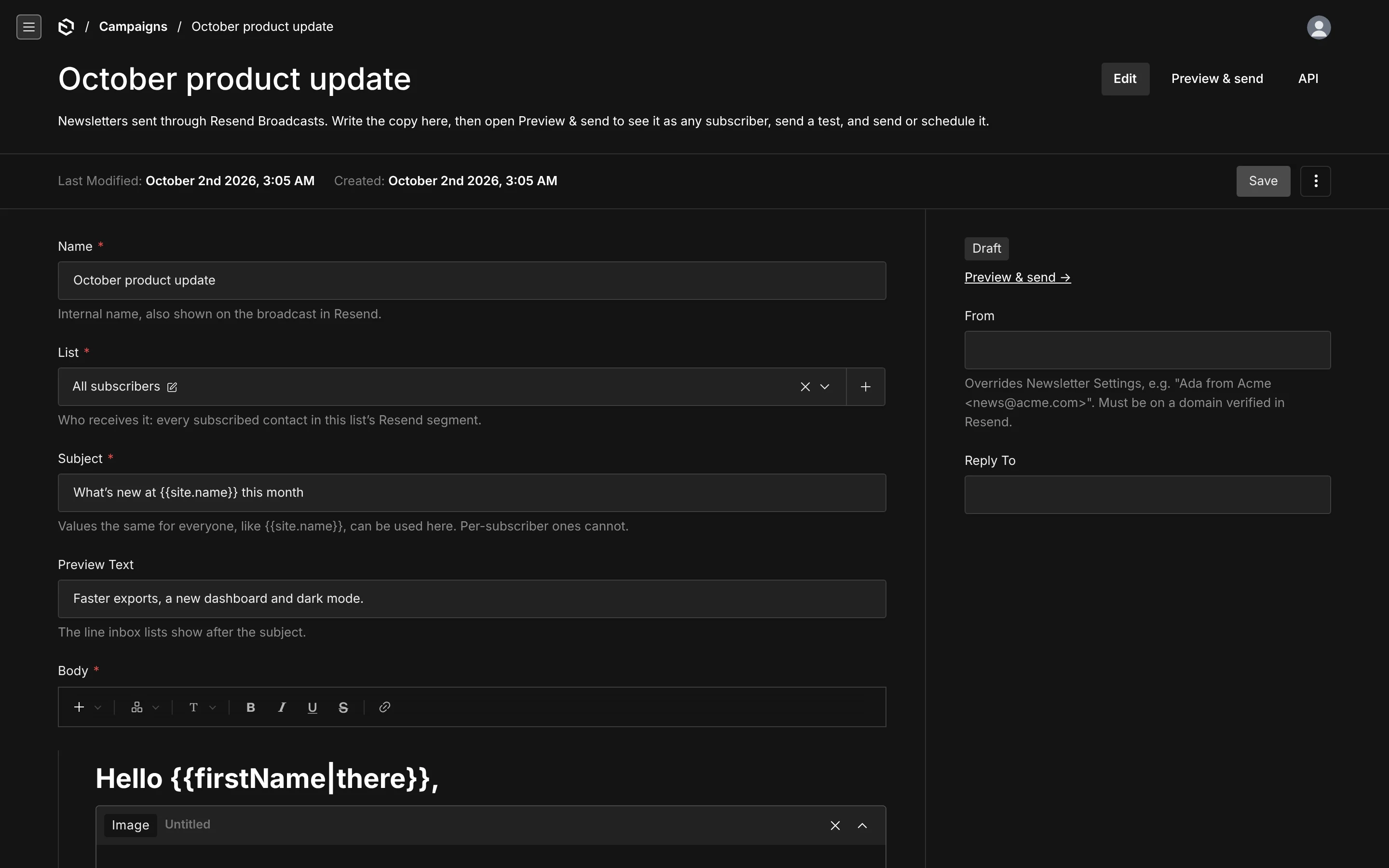Remove the Image block

click(x=835, y=826)
